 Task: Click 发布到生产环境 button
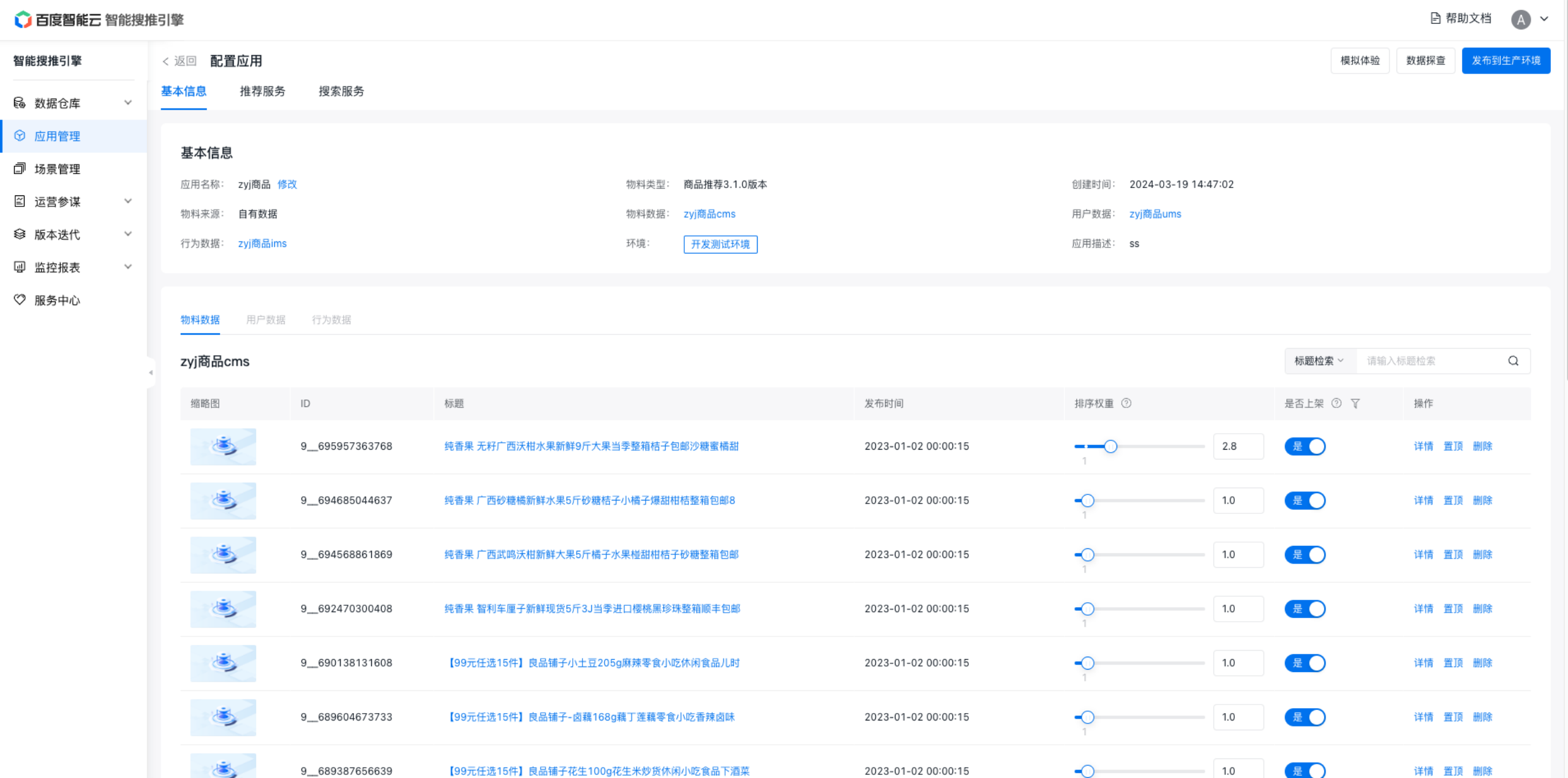pos(1506,61)
